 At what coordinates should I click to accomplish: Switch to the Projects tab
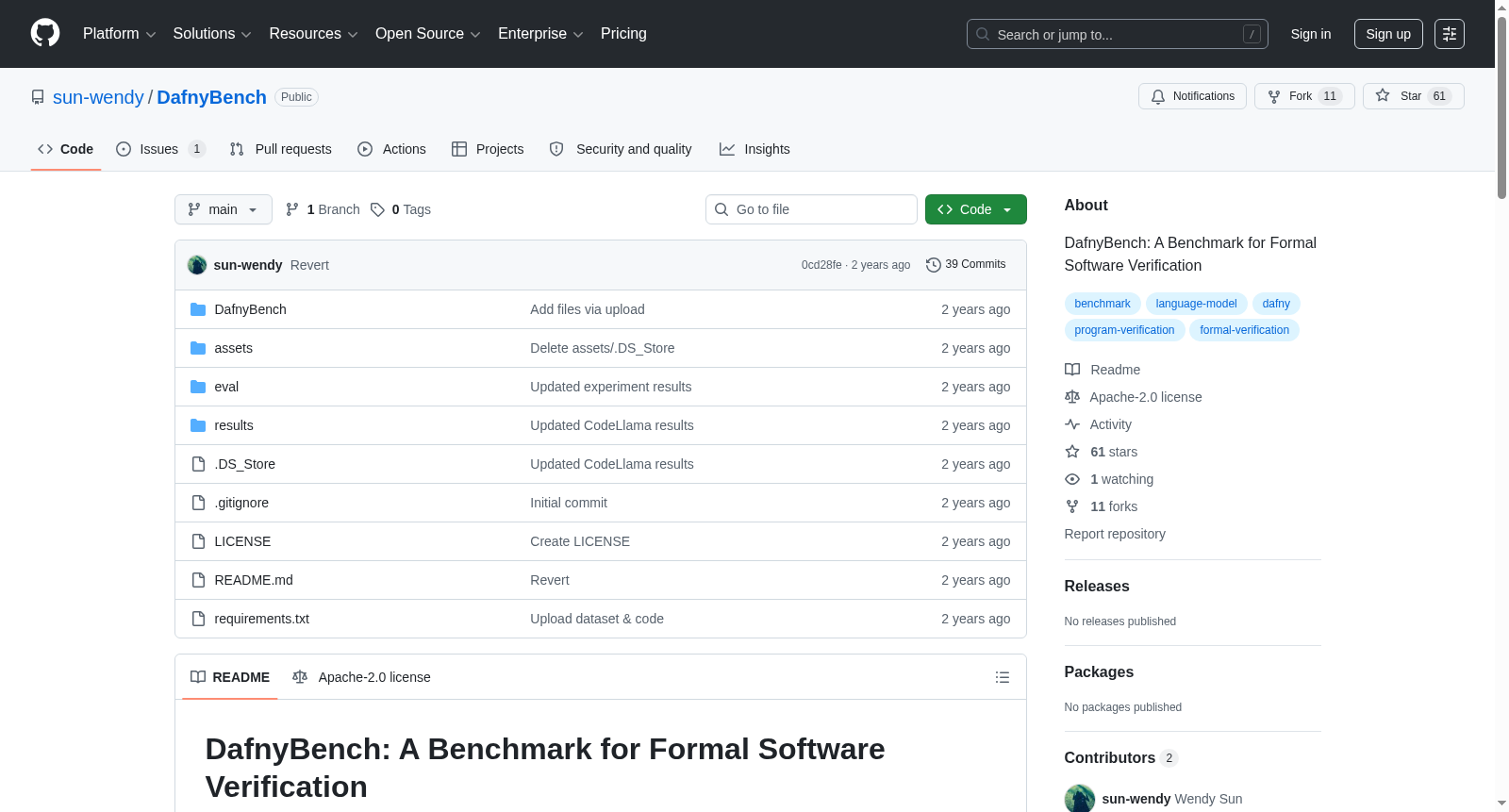[x=488, y=149]
